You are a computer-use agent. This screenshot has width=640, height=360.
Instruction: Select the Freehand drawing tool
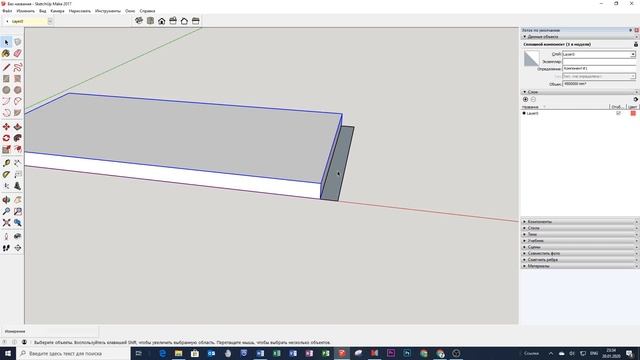(x=18, y=67)
